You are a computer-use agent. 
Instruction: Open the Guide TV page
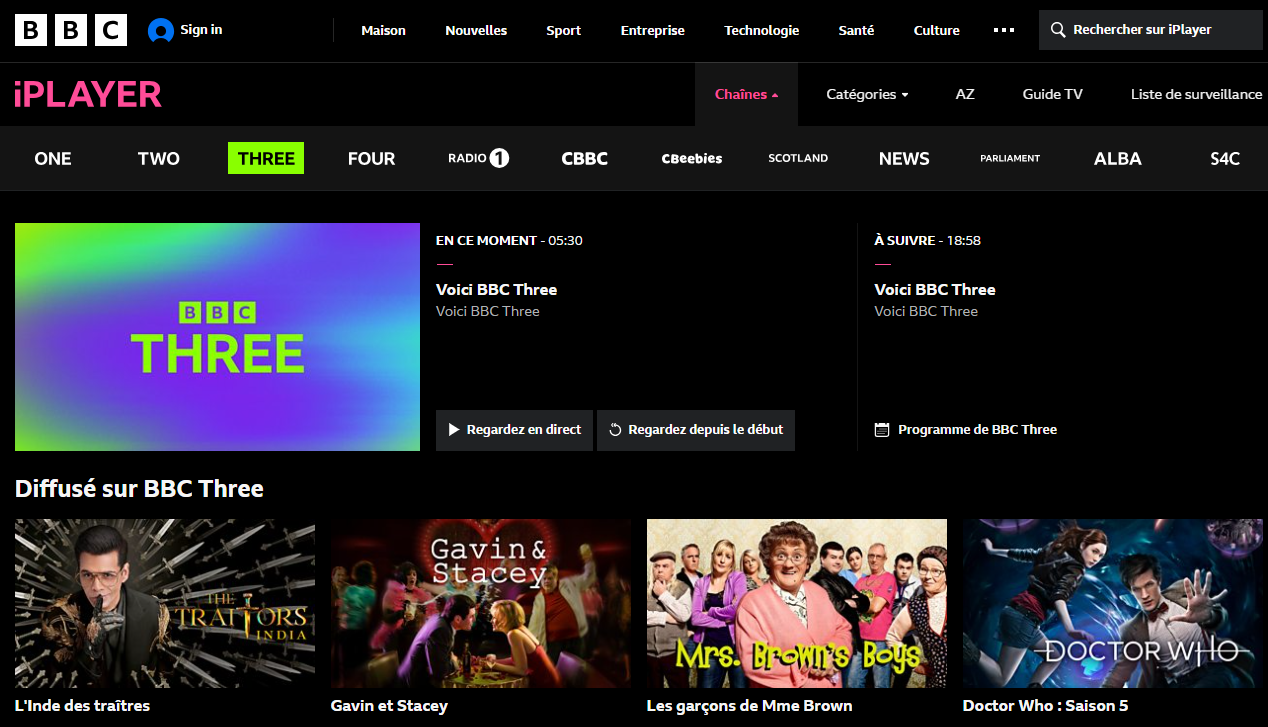tap(1052, 94)
